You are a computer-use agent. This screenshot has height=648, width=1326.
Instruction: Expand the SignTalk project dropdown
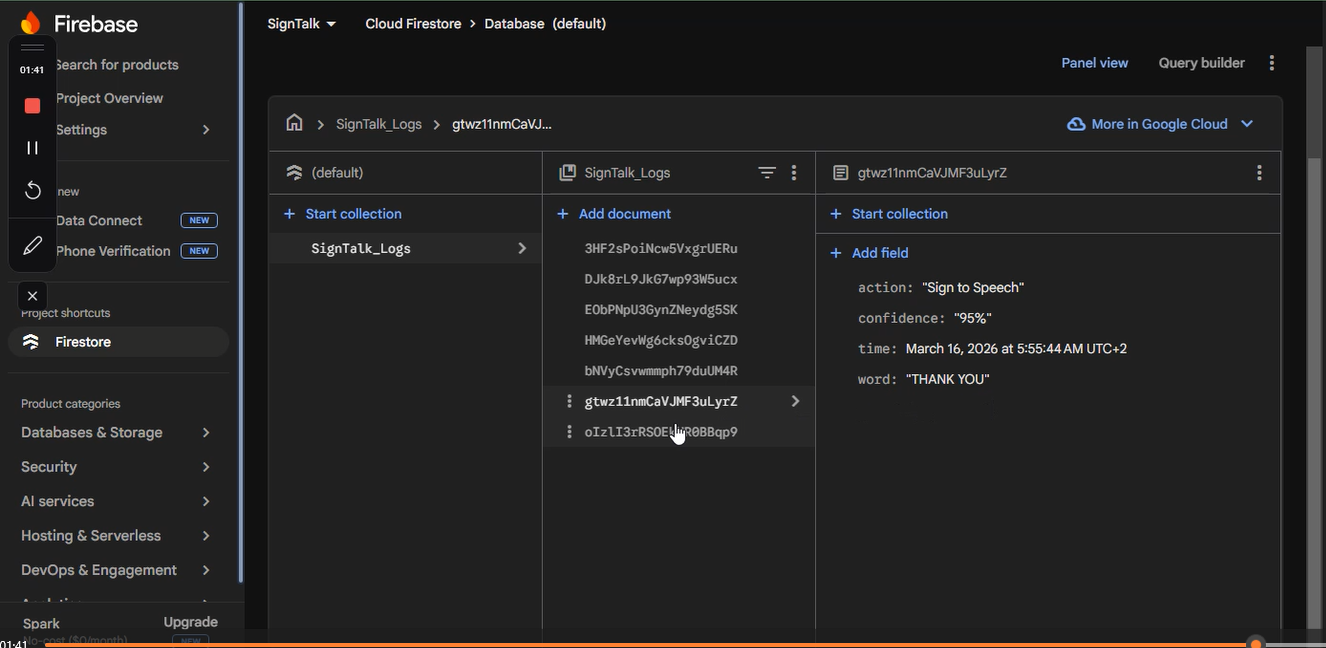click(x=331, y=24)
